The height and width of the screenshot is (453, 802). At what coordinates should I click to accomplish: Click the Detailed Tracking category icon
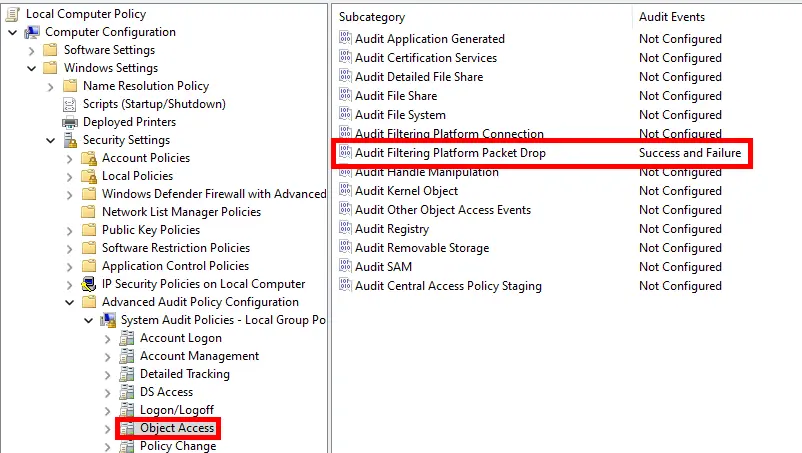[x=127, y=374]
